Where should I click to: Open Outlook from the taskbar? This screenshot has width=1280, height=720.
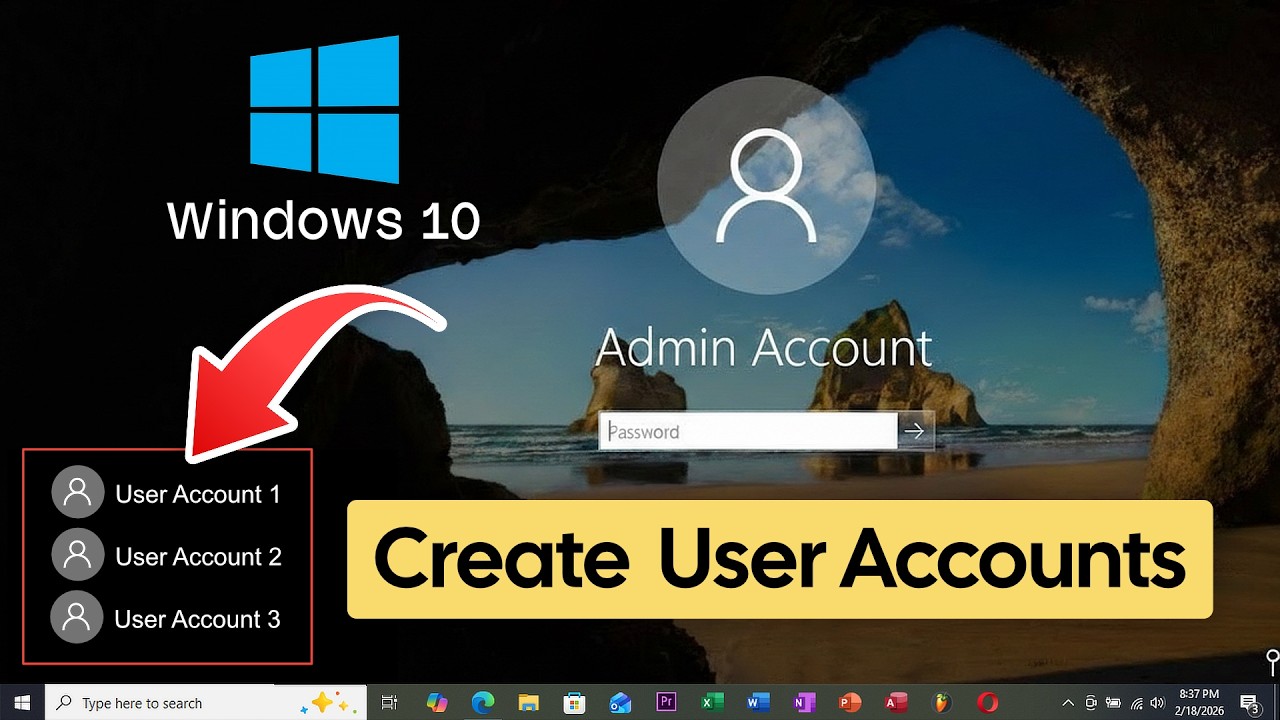click(620, 703)
